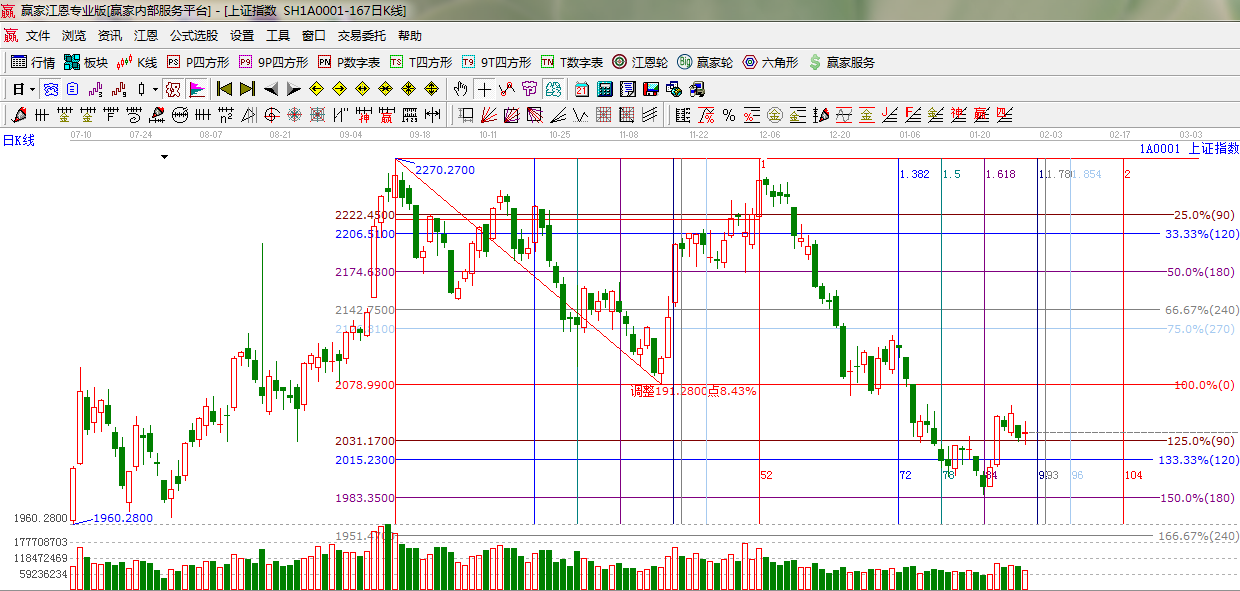Toggle the blue overlay chart mode button
Screen dimensions: 1240x591
[49, 89]
